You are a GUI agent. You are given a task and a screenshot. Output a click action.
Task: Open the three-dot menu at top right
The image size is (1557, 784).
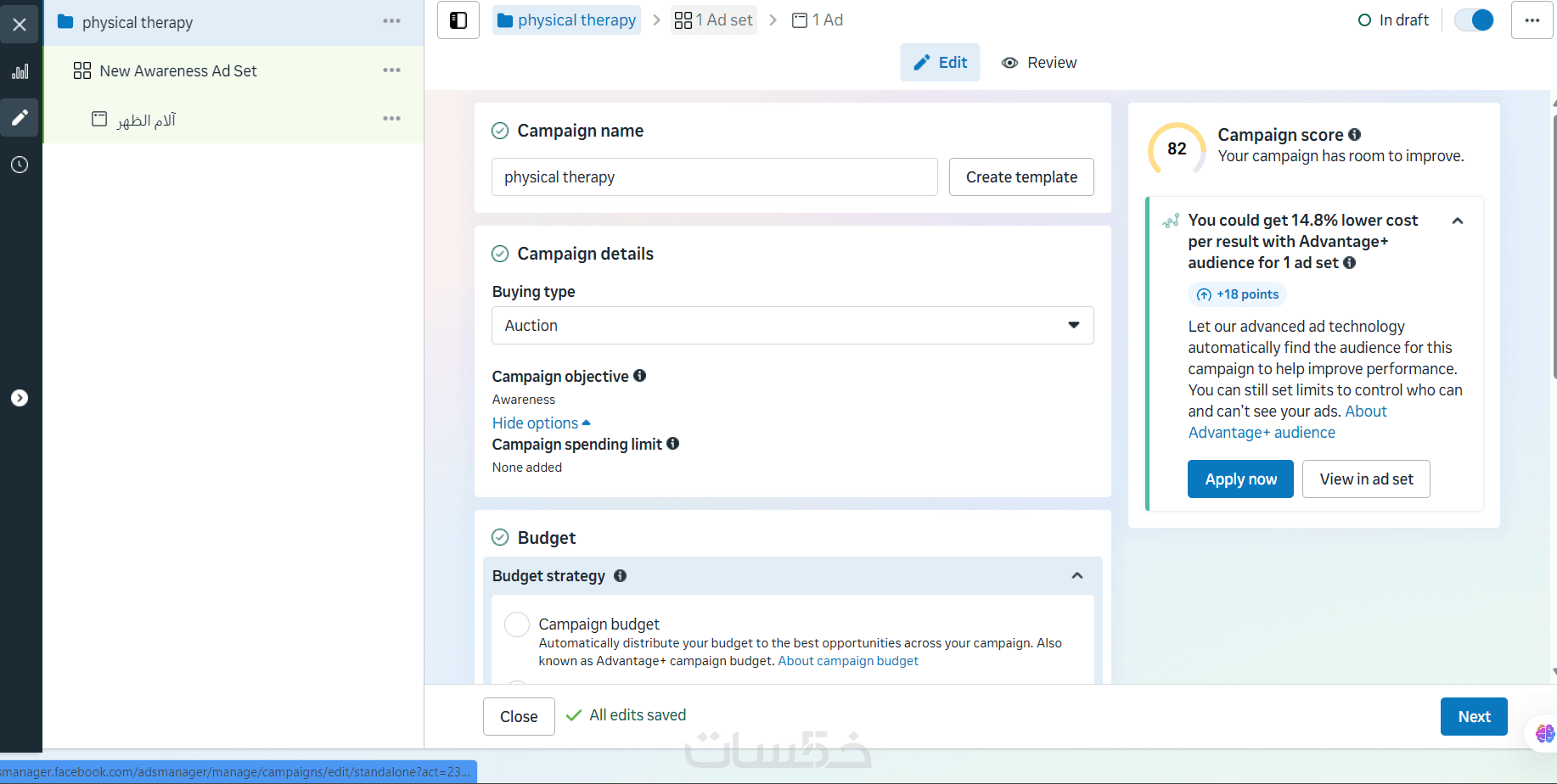[x=1532, y=20]
